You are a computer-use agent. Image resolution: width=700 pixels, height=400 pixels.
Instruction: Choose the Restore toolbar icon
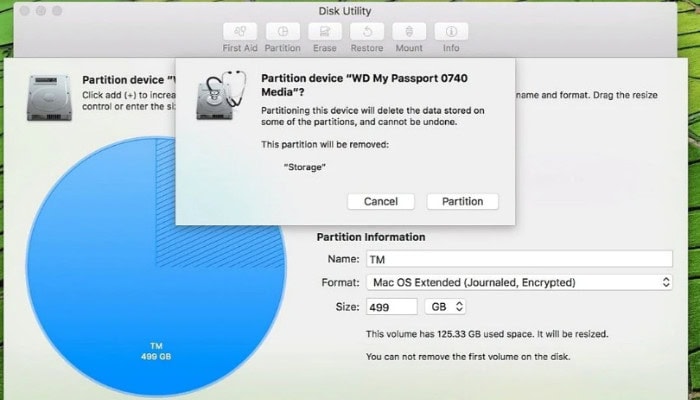tap(367, 31)
